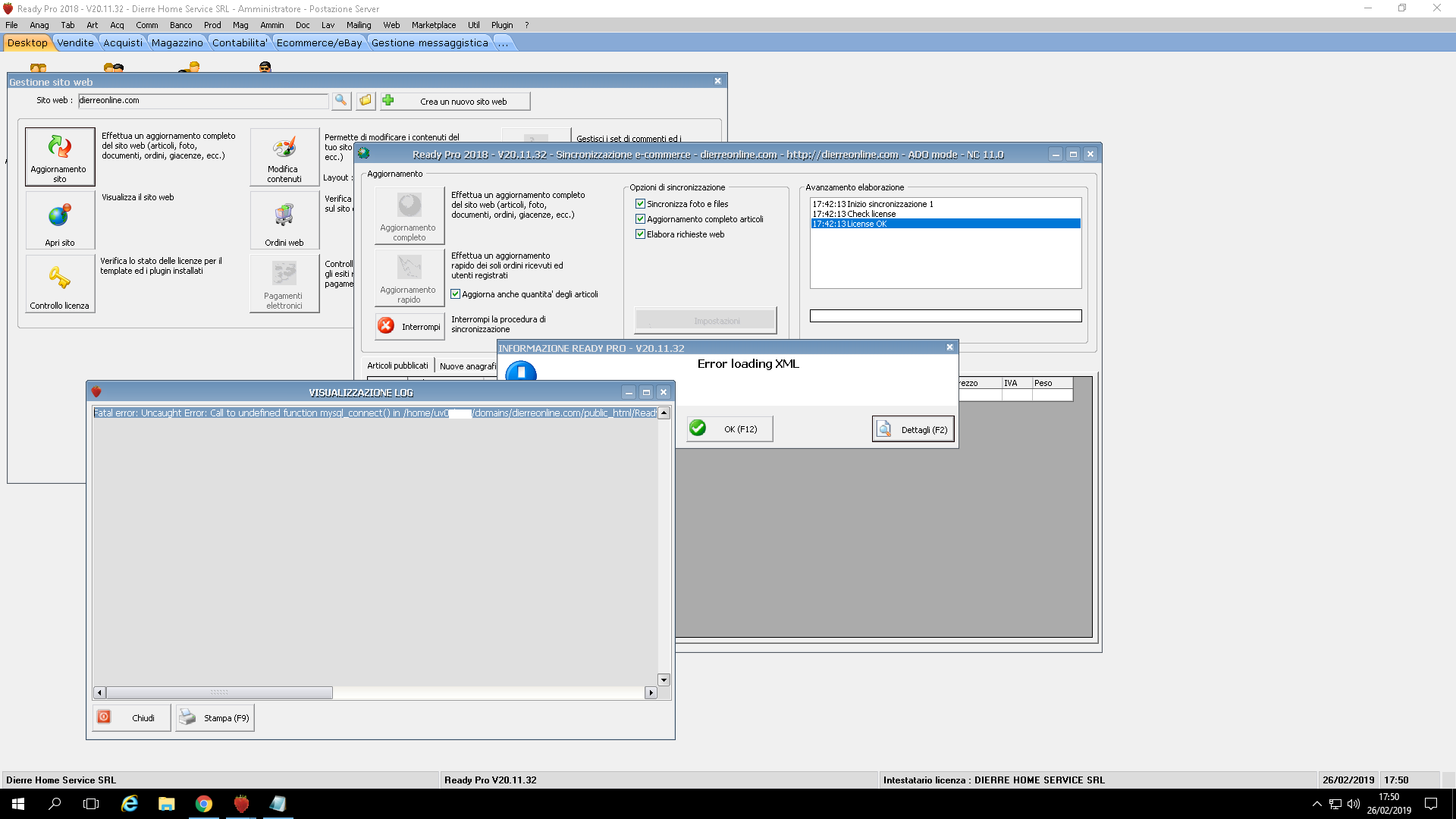This screenshot has height=819, width=1456.
Task: Click log horizontal scrollbar right arrow
Action: [x=651, y=692]
